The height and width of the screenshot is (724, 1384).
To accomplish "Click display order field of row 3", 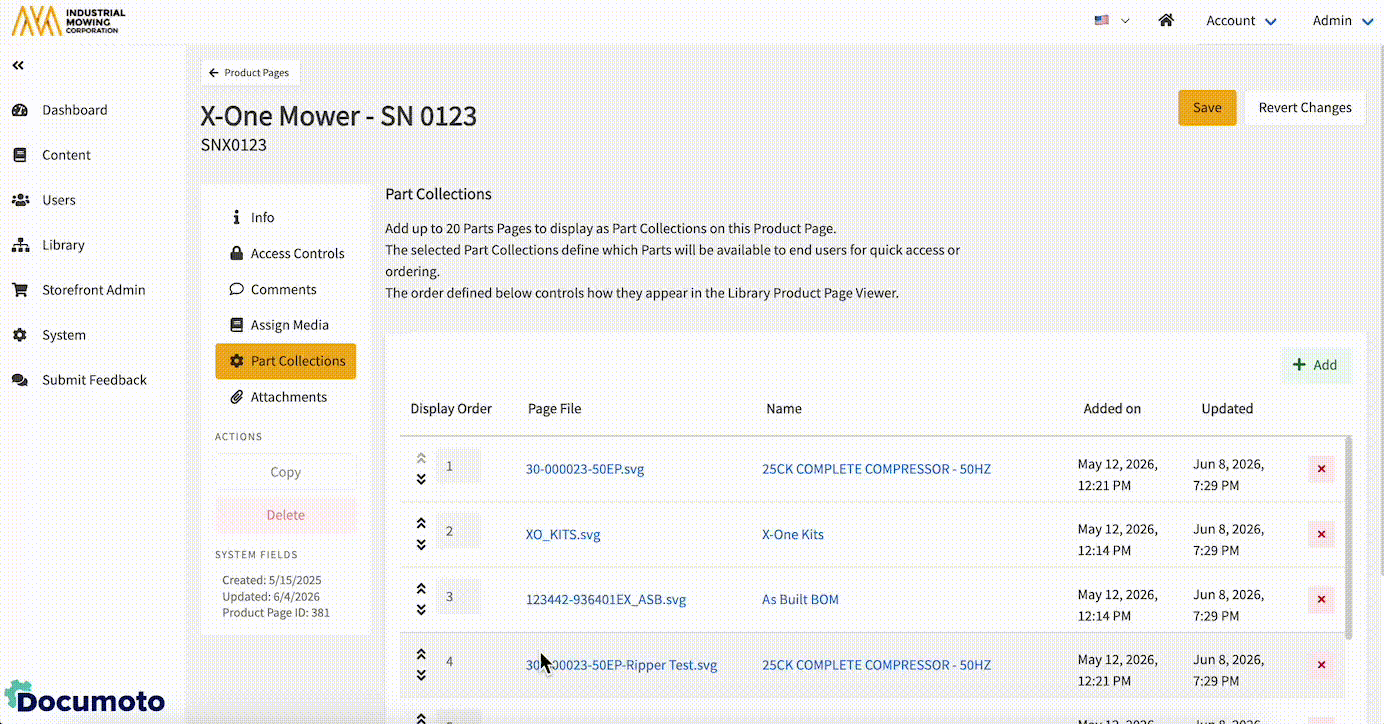I will tap(458, 597).
